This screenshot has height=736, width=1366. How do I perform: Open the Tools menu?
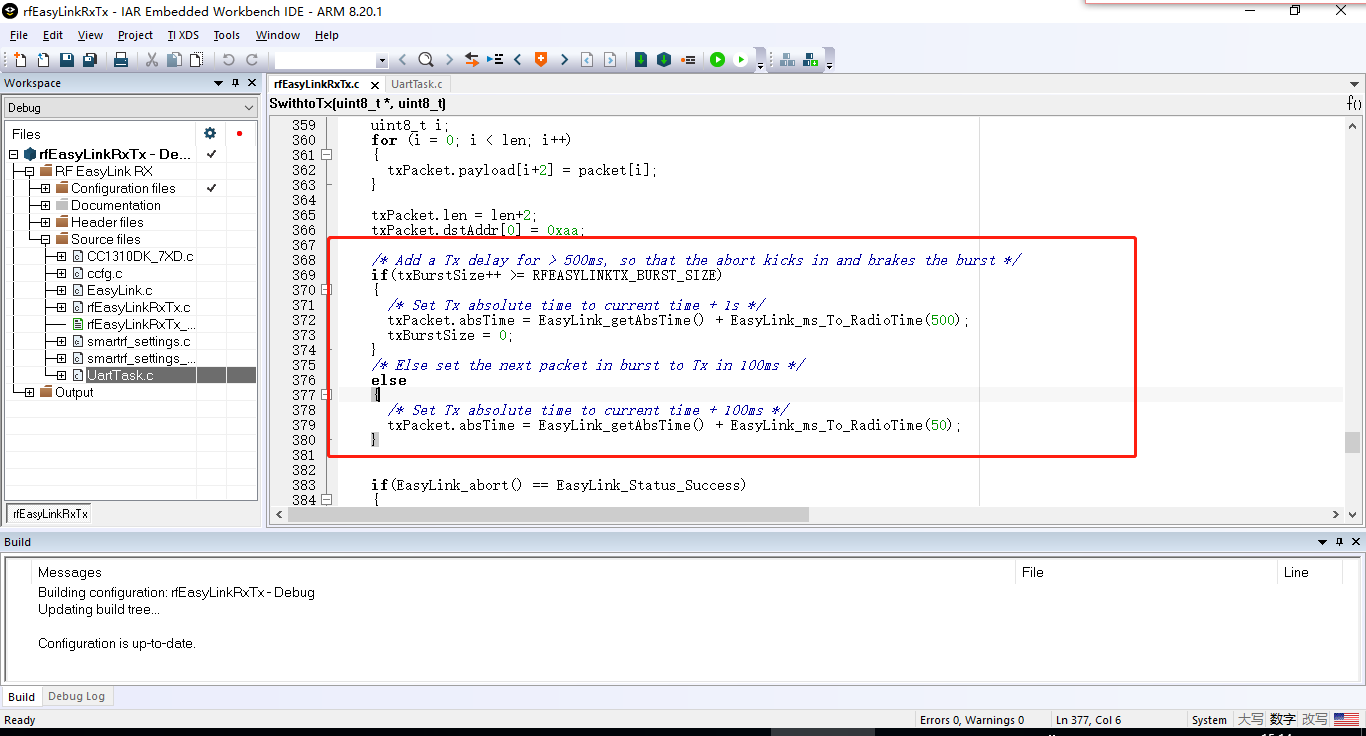tap(227, 35)
